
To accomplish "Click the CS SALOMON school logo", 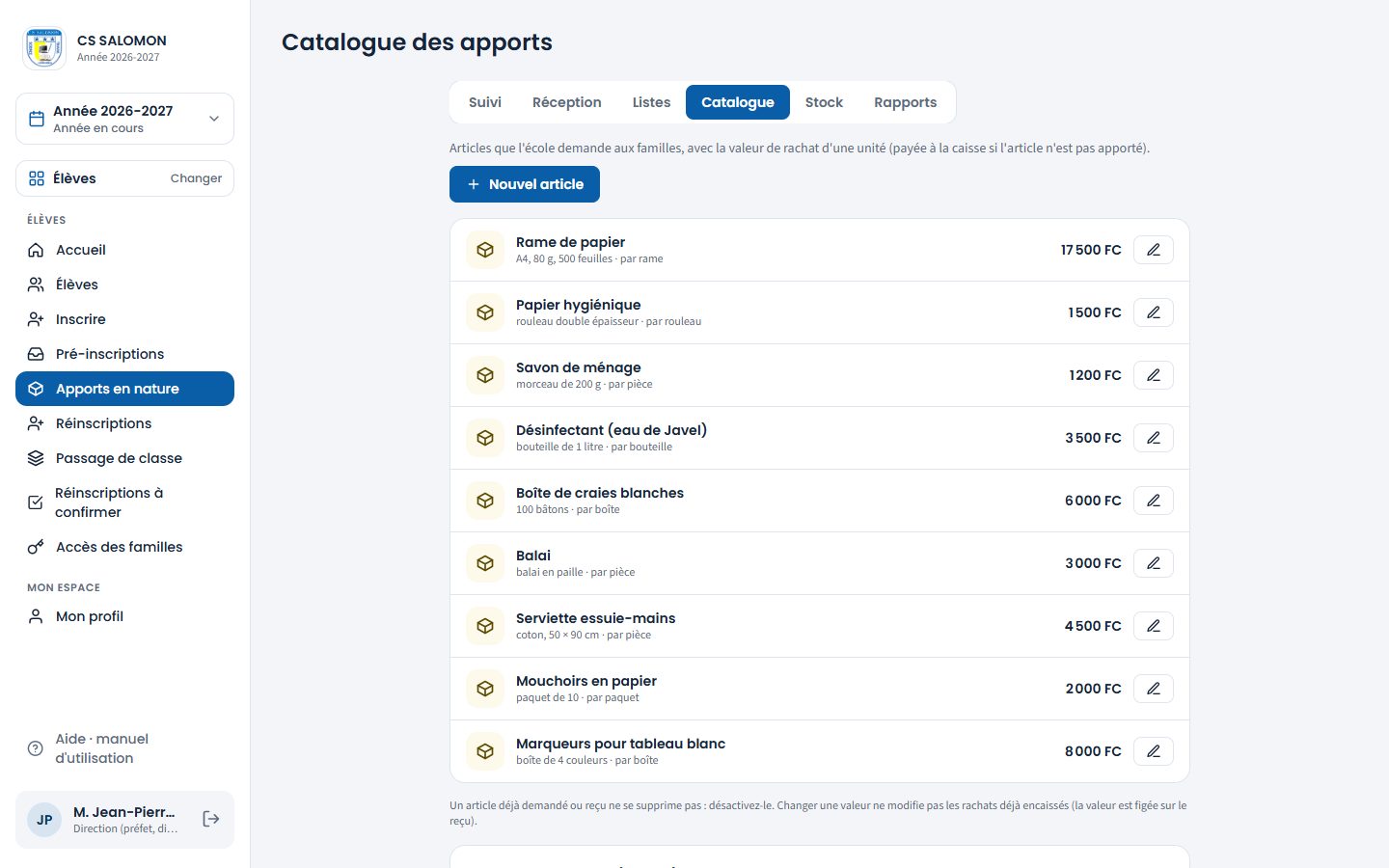I will (x=44, y=48).
